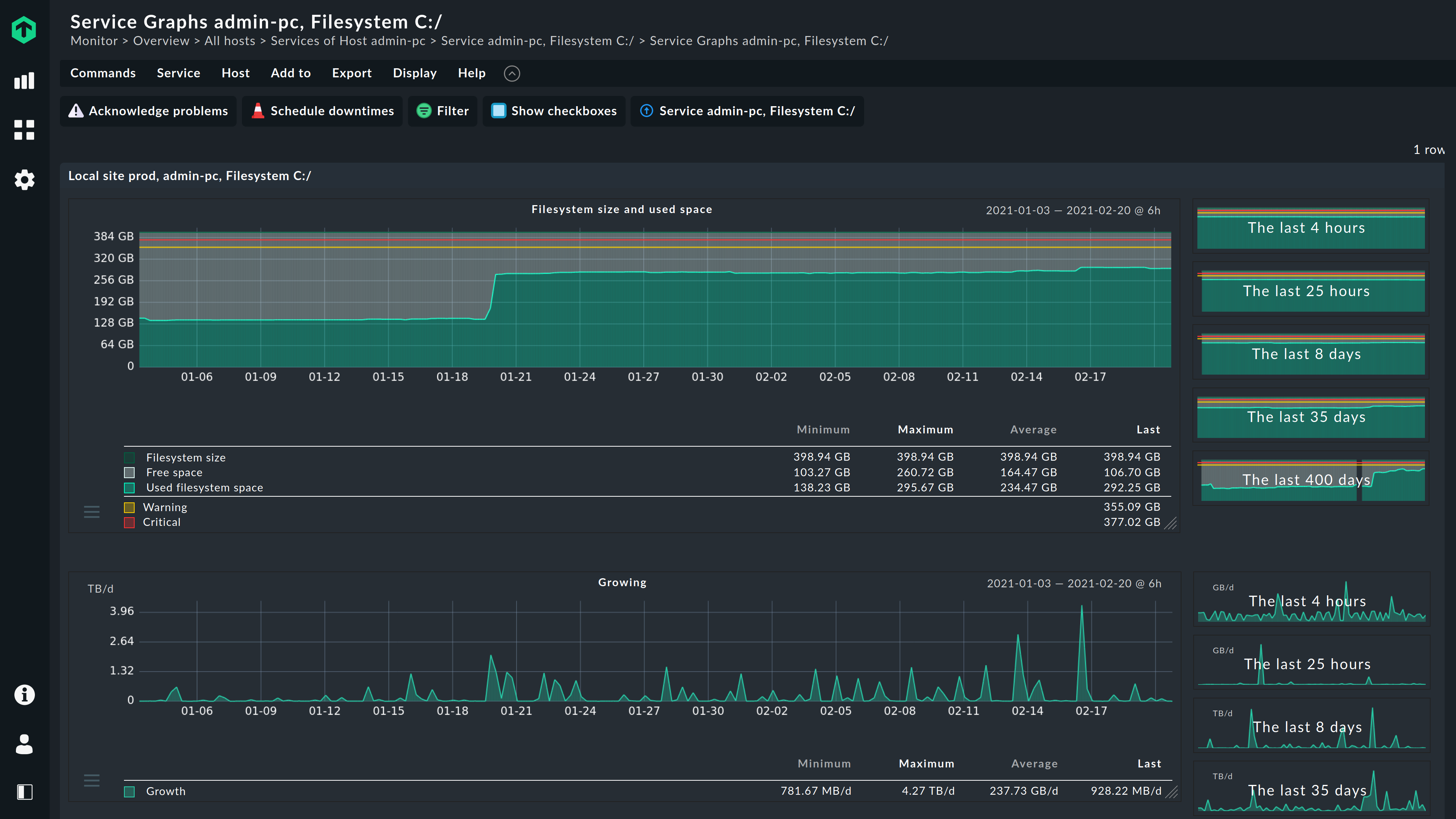Collapse the menu bar chevron button
The height and width of the screenshot is (819, 1456).
point(511,74)
